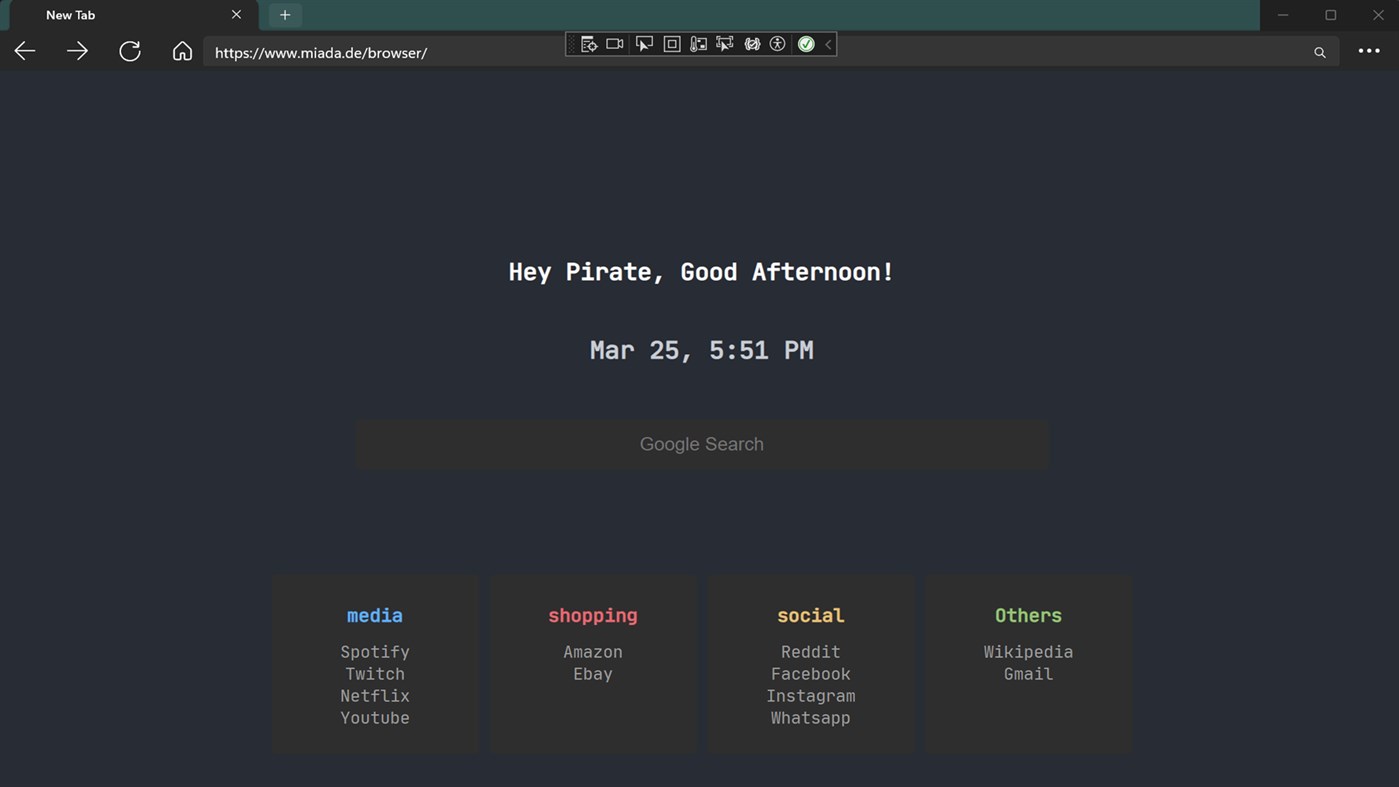Click the address bar search magnifier icon

[1320, 52]
